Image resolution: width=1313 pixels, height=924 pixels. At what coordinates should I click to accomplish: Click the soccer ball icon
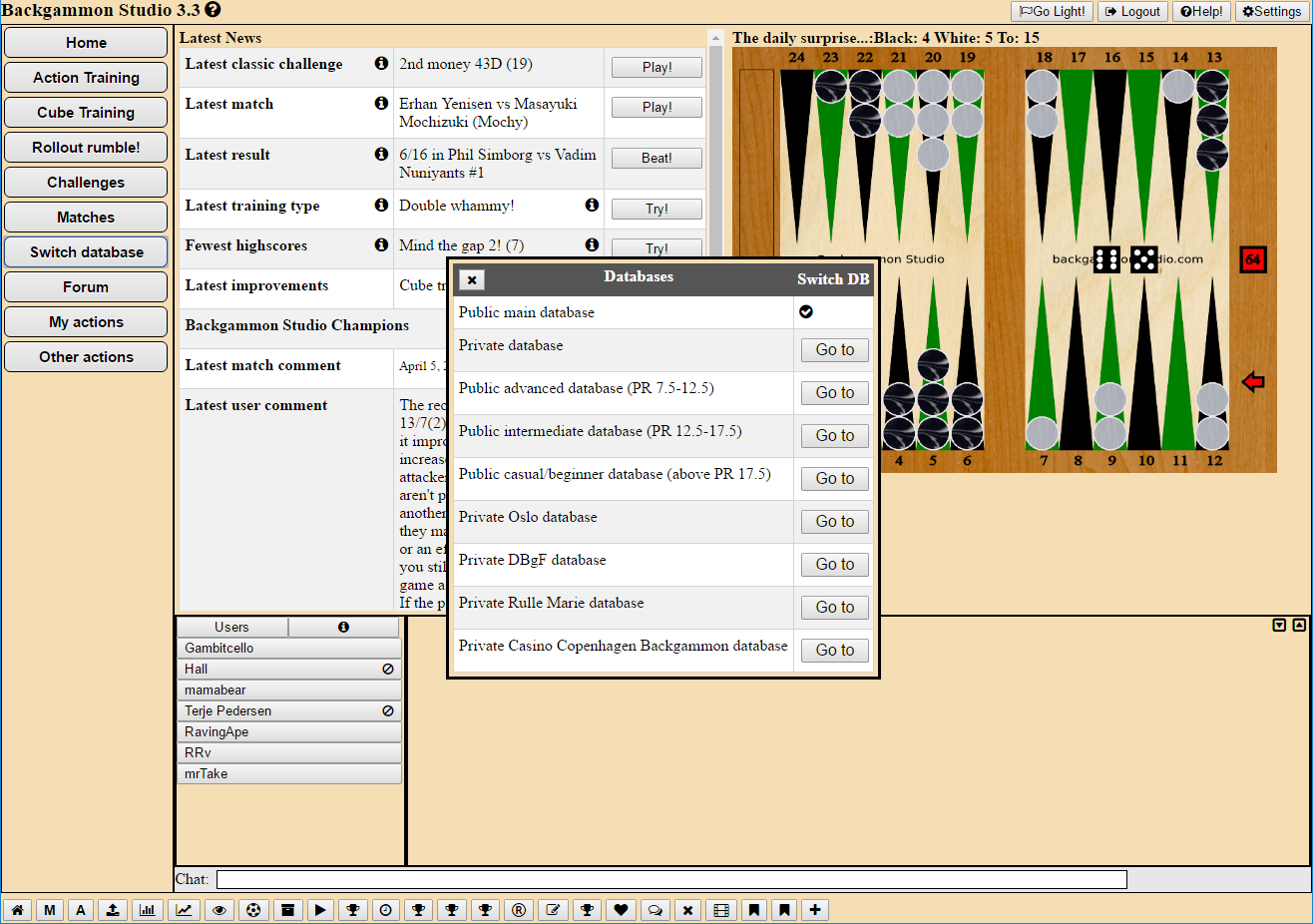(x=253, y=910)
